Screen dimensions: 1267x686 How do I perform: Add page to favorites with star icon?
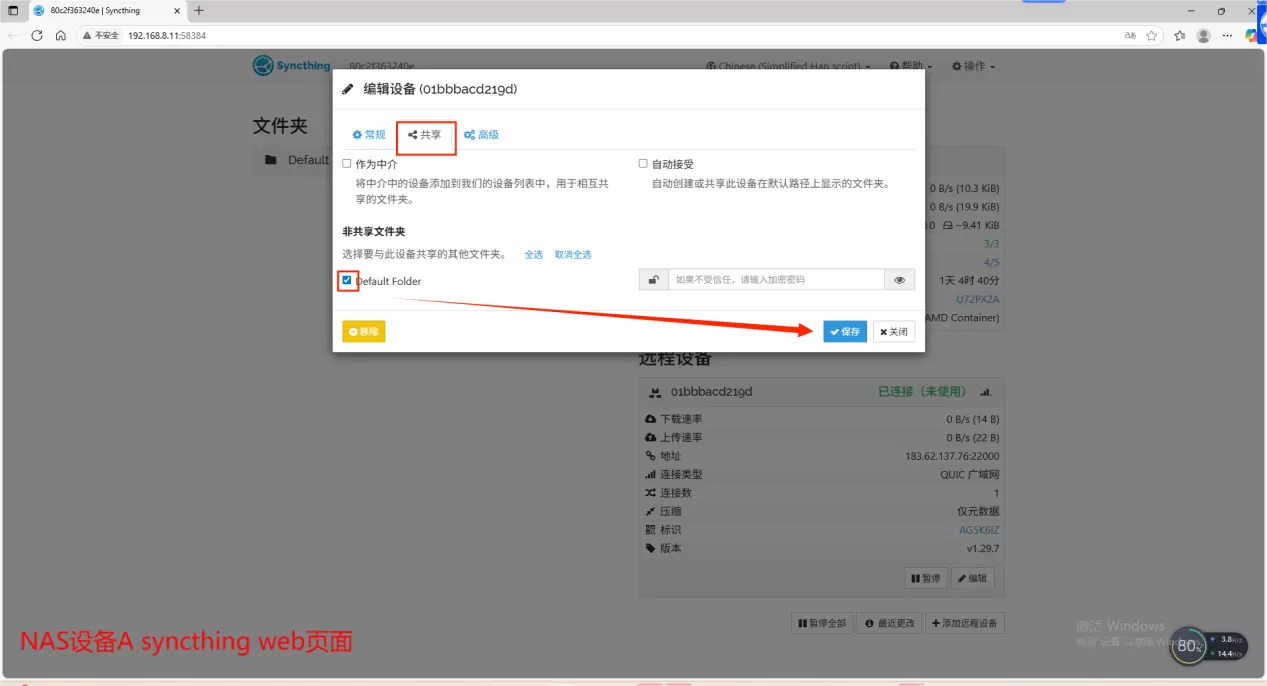coord(1152,35)
